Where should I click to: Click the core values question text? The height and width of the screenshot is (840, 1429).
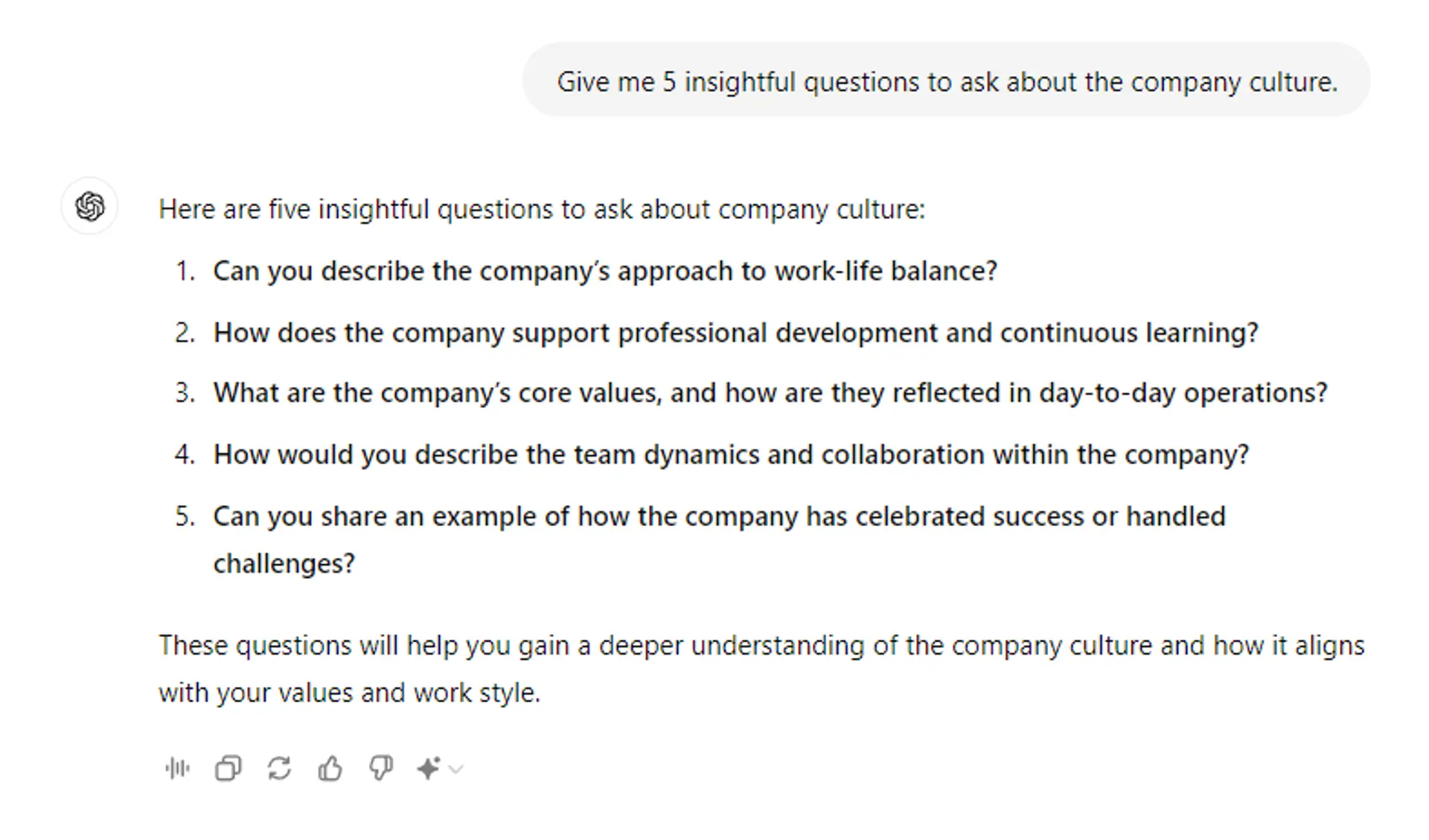click(x=770, y=393)
